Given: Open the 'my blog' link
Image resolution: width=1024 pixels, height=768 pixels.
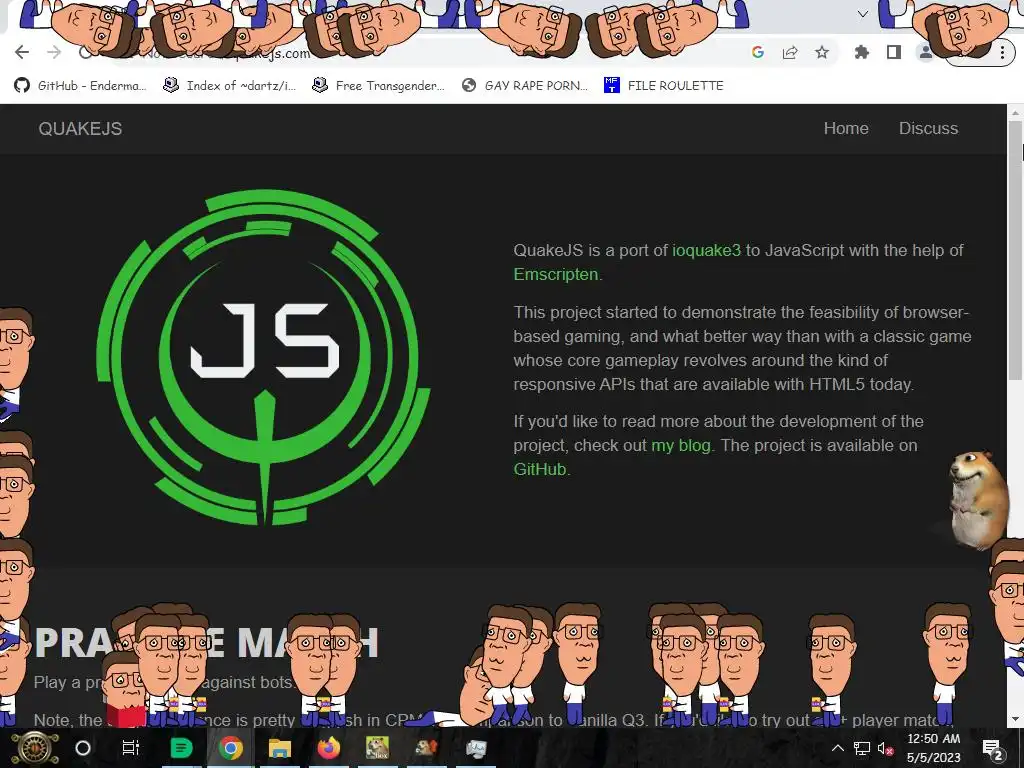Looking at the screenshot, I should 680,445.
